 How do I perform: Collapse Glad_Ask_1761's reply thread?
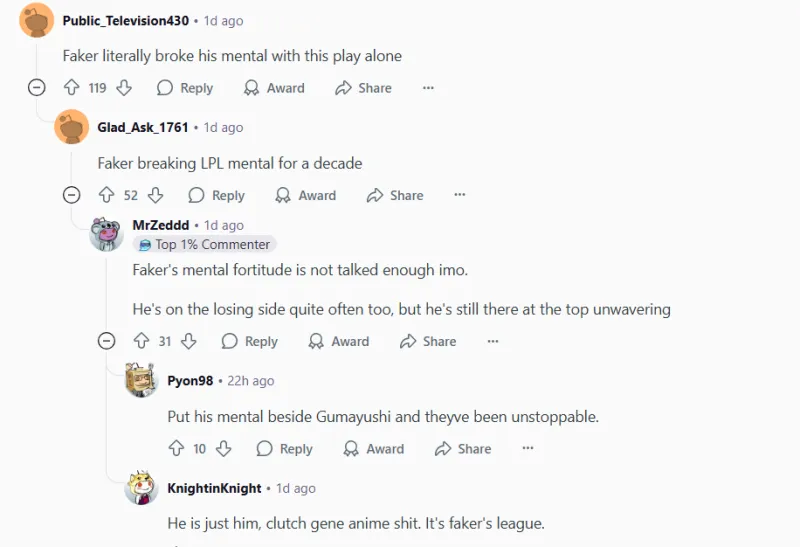coord(72,195)
